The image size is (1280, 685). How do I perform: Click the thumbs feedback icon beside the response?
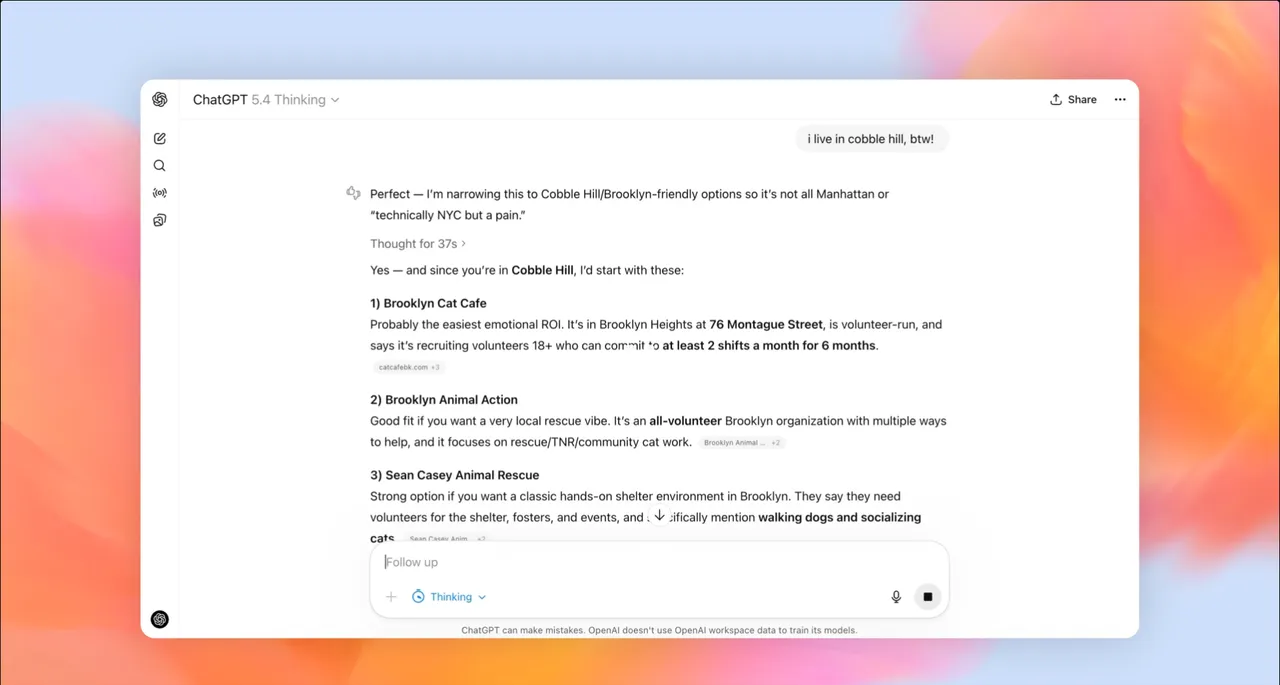[x=353, y=194]
